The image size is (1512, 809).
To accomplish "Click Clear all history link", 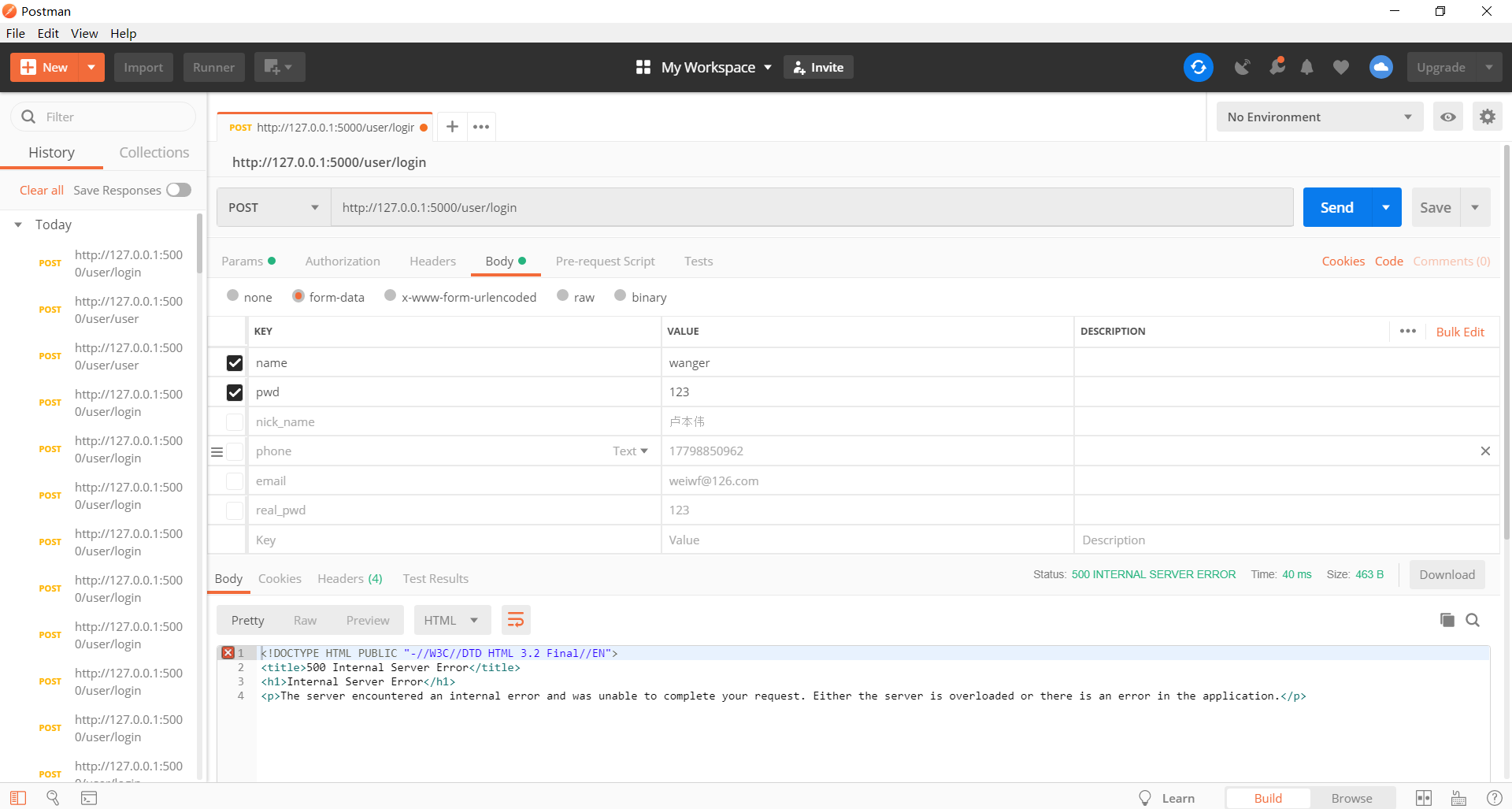I will click(x=42, y=190).
